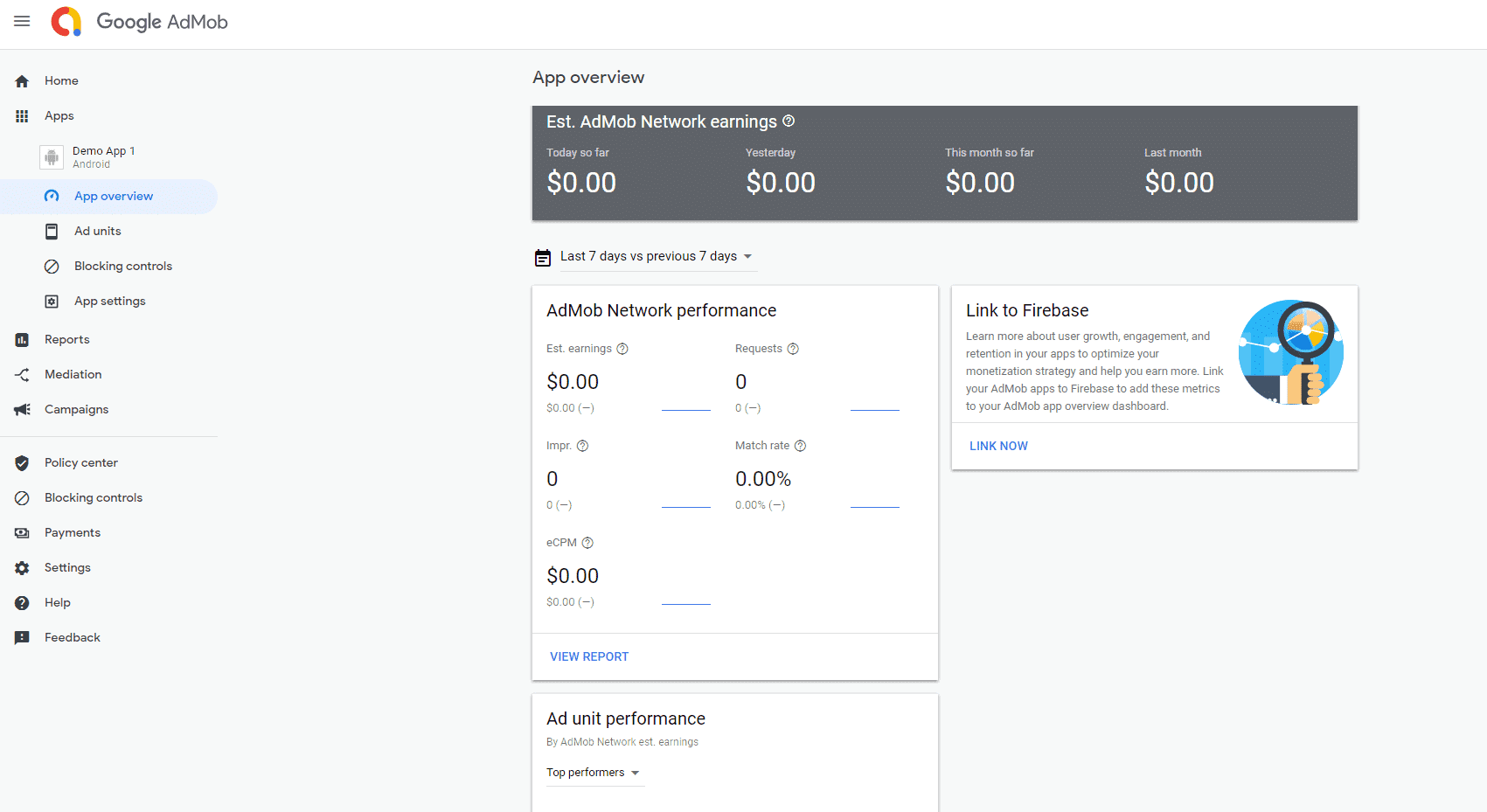Screen dimensions: 1487x812
Task: Click help icon beside Est. AdMob Network earnings
Action: click(789, 121)
